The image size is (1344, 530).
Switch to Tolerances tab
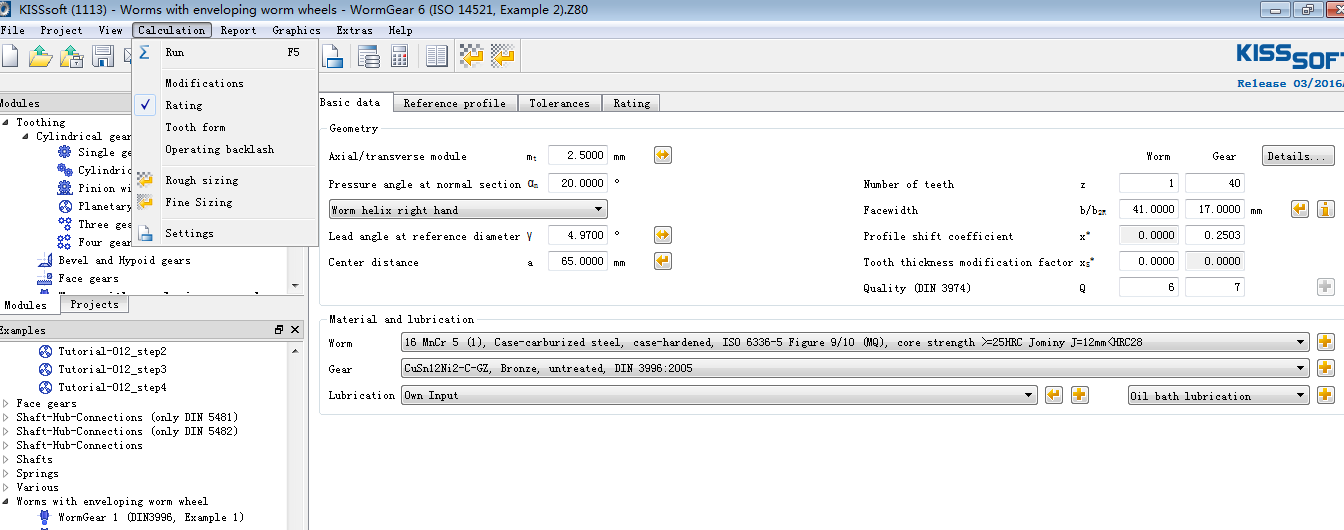559,103
